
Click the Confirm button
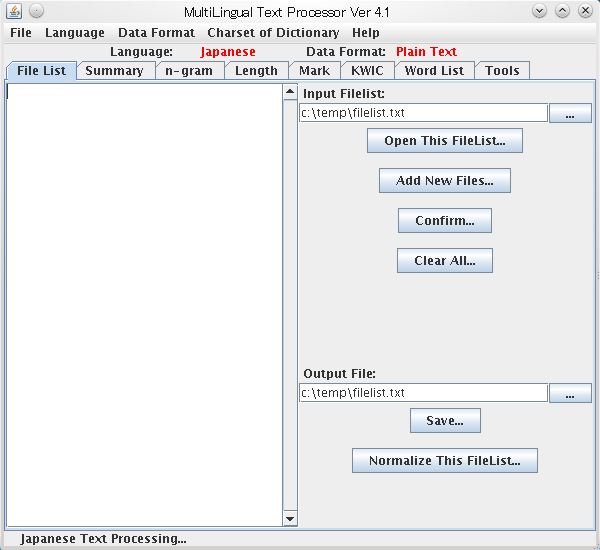(x=445, y=220)
